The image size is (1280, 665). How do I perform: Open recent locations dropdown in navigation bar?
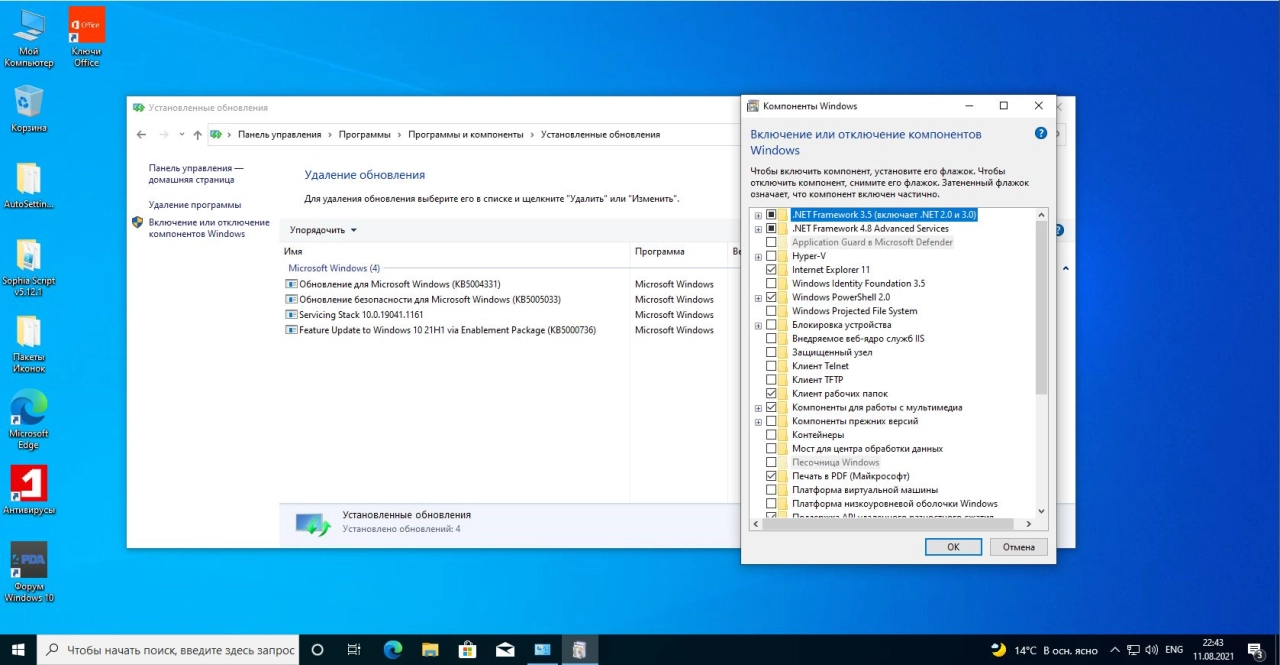click(x=181, y=134)
